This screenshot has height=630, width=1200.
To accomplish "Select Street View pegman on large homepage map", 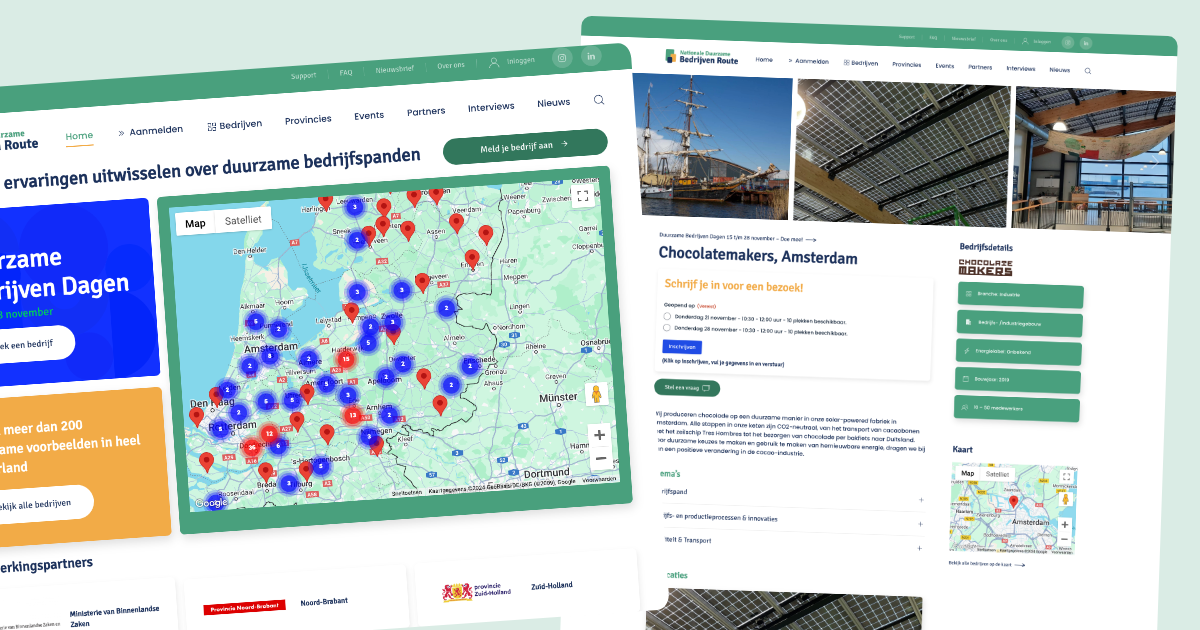I will pyautogui.click(x=598, y=394).
